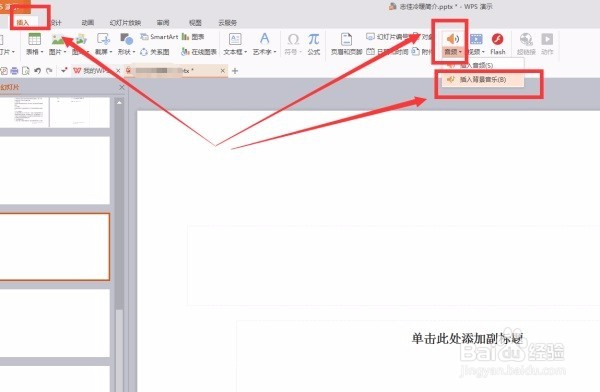
Task: Insert a 关系图 relationship diagram
Action: (155, 52)
